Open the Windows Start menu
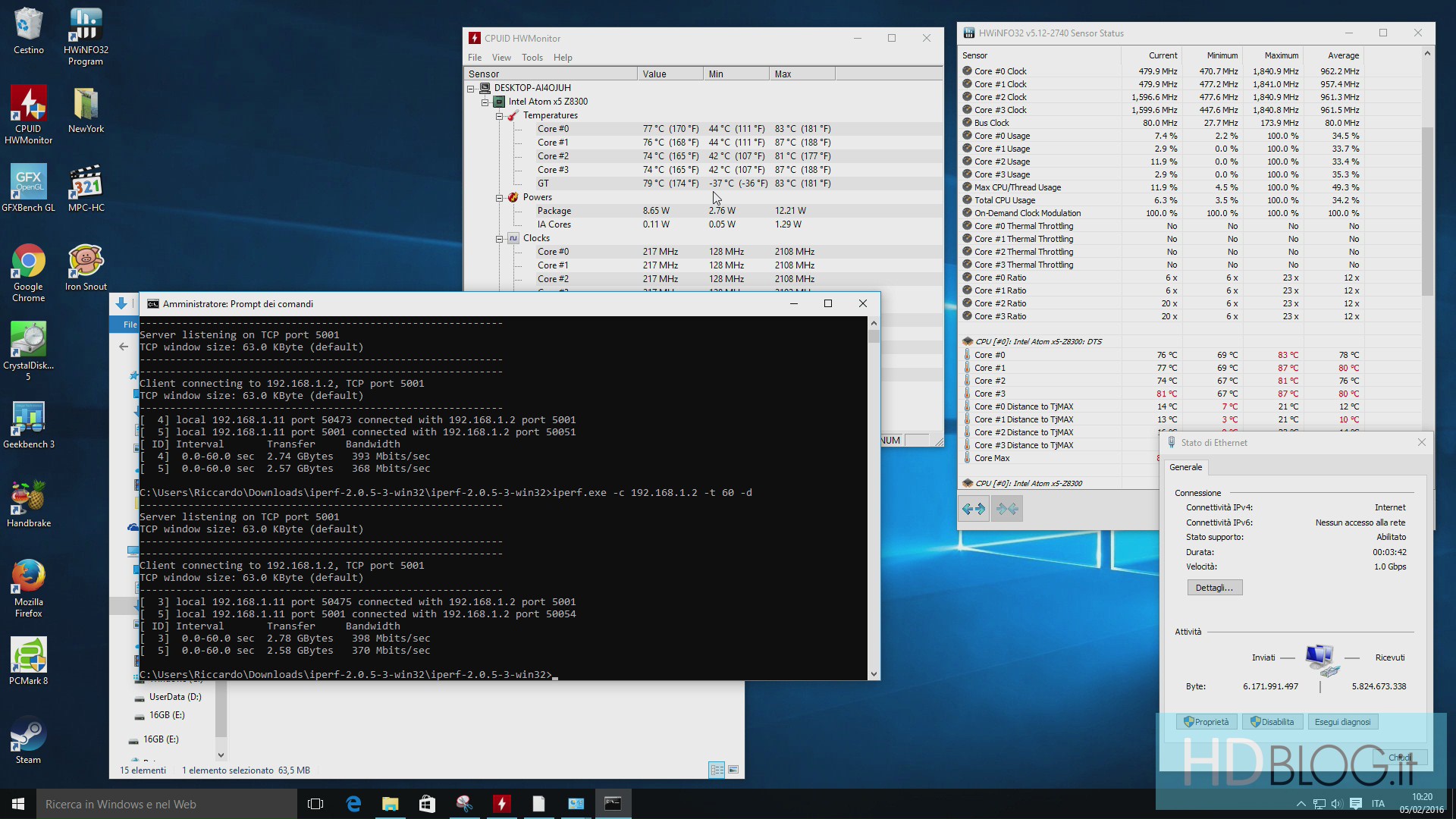Image resolution: width=1456 pixels, height=819 pixels. [x=18, y=804]
